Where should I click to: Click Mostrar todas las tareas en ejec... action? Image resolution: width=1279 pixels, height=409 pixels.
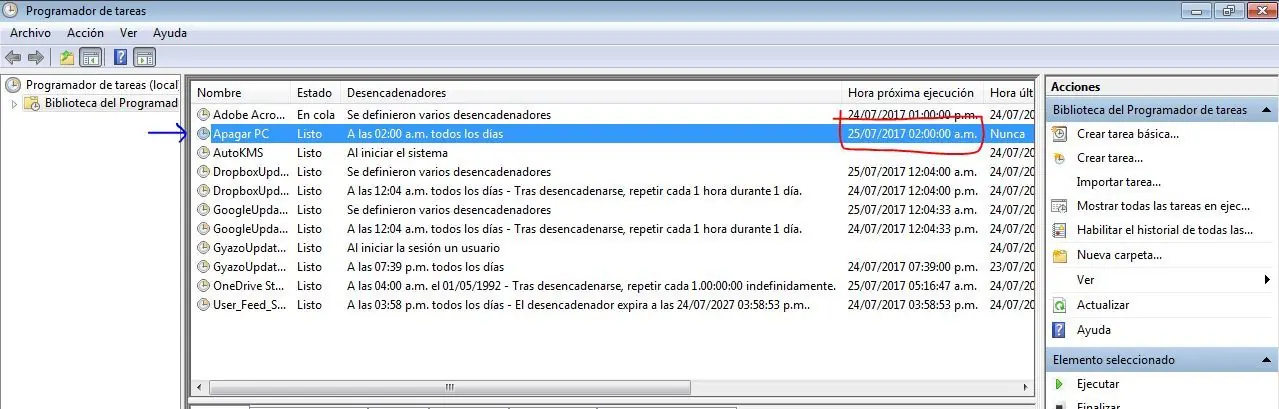tap(1164, 206)
